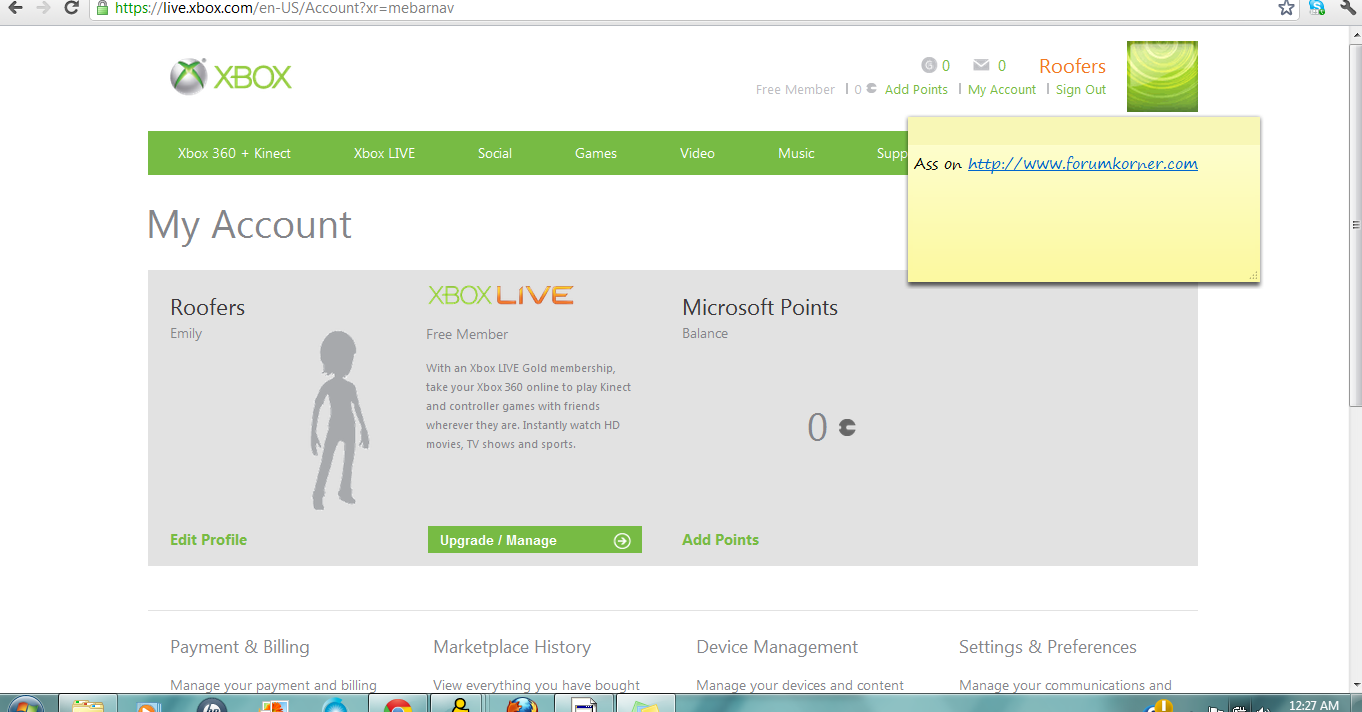The height and width of the screenshot is (712, 1362).
Task: Click the messages count next to the envelope
Action: coord(1002,66)
